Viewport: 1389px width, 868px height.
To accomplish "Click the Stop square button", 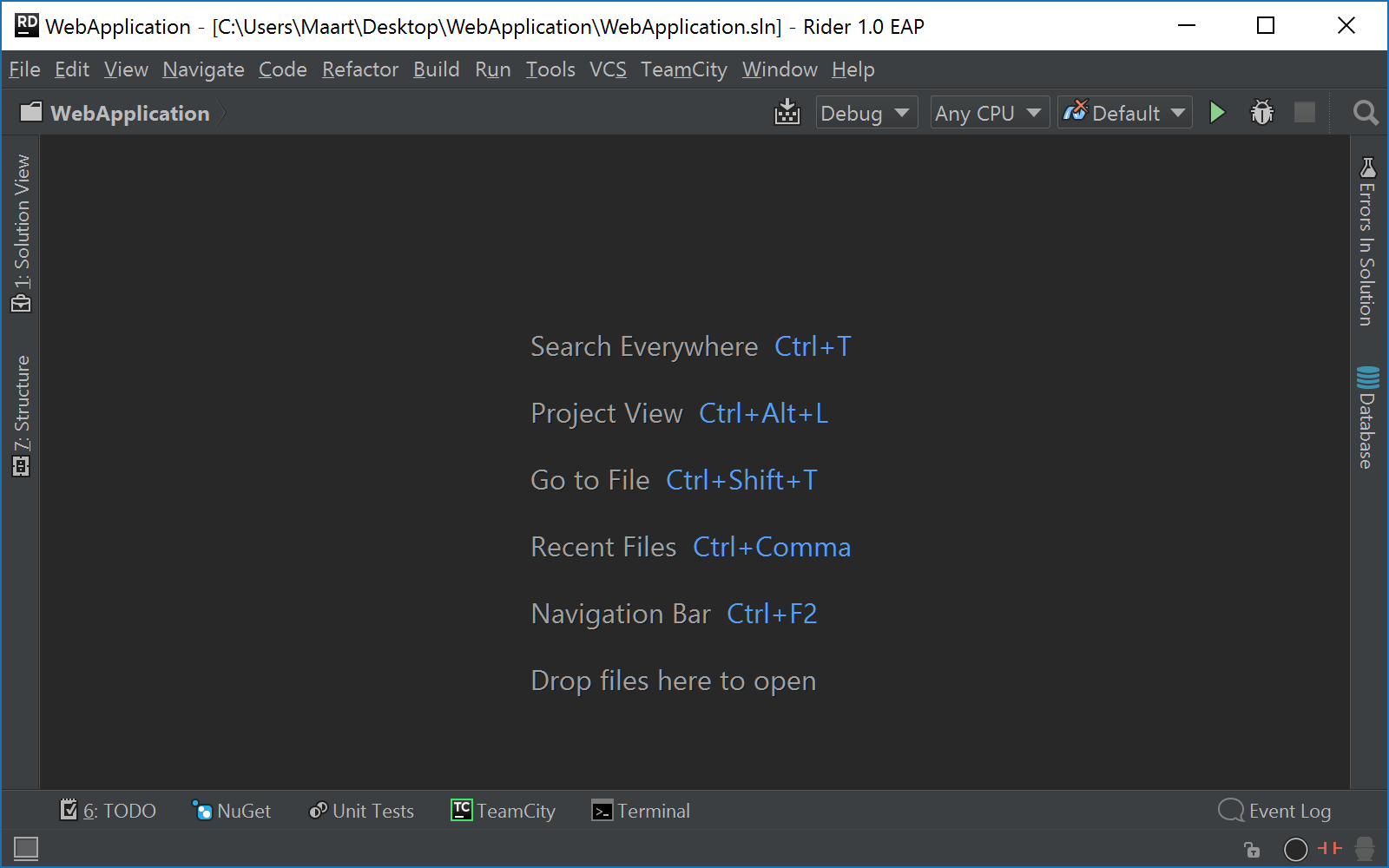I will tap(1305, 113).
